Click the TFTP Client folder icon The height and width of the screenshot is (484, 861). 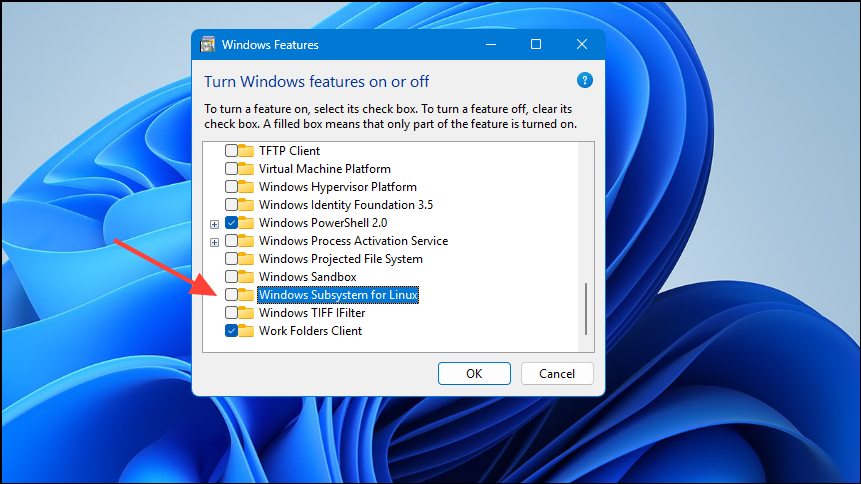[x=246, y=151]
